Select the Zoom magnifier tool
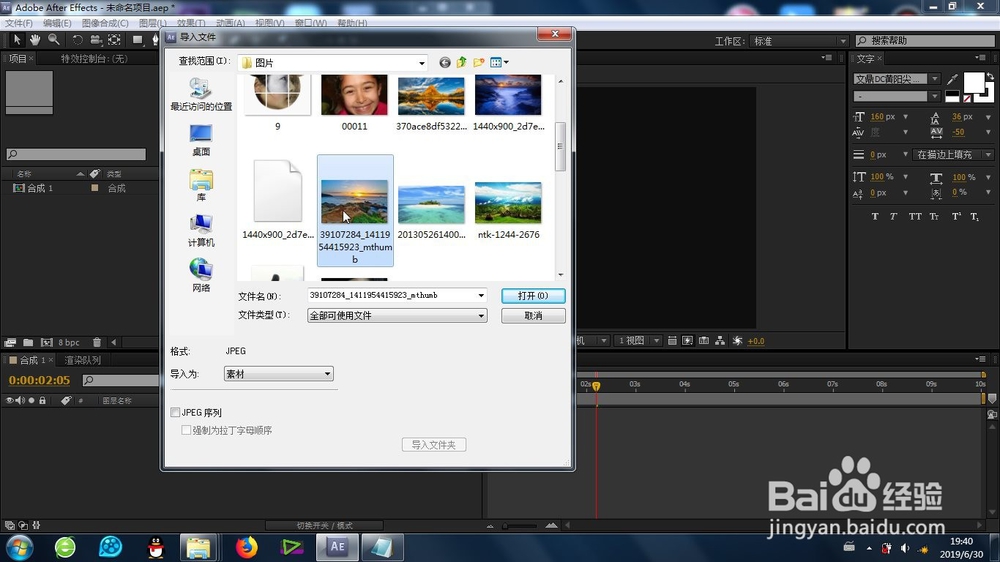 tap(54, 40)
